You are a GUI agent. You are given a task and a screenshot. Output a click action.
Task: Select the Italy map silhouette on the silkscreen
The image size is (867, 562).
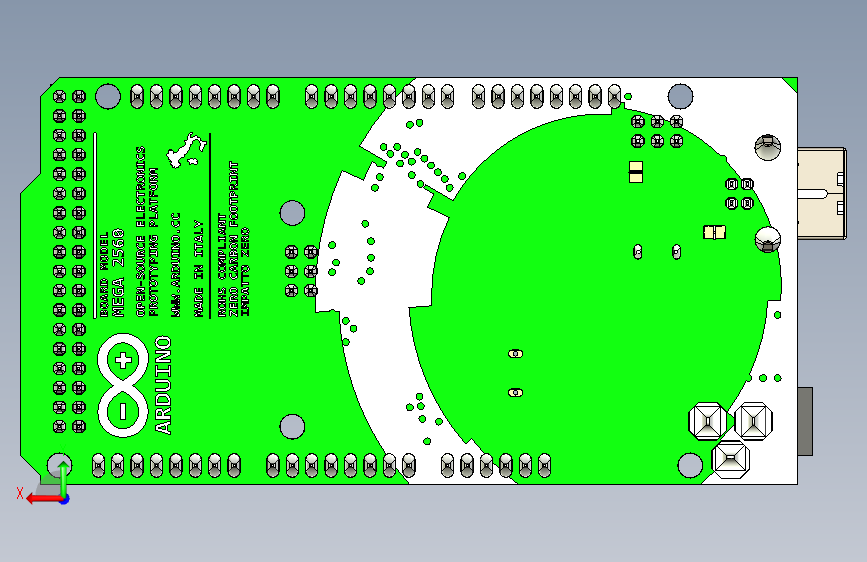187,150
